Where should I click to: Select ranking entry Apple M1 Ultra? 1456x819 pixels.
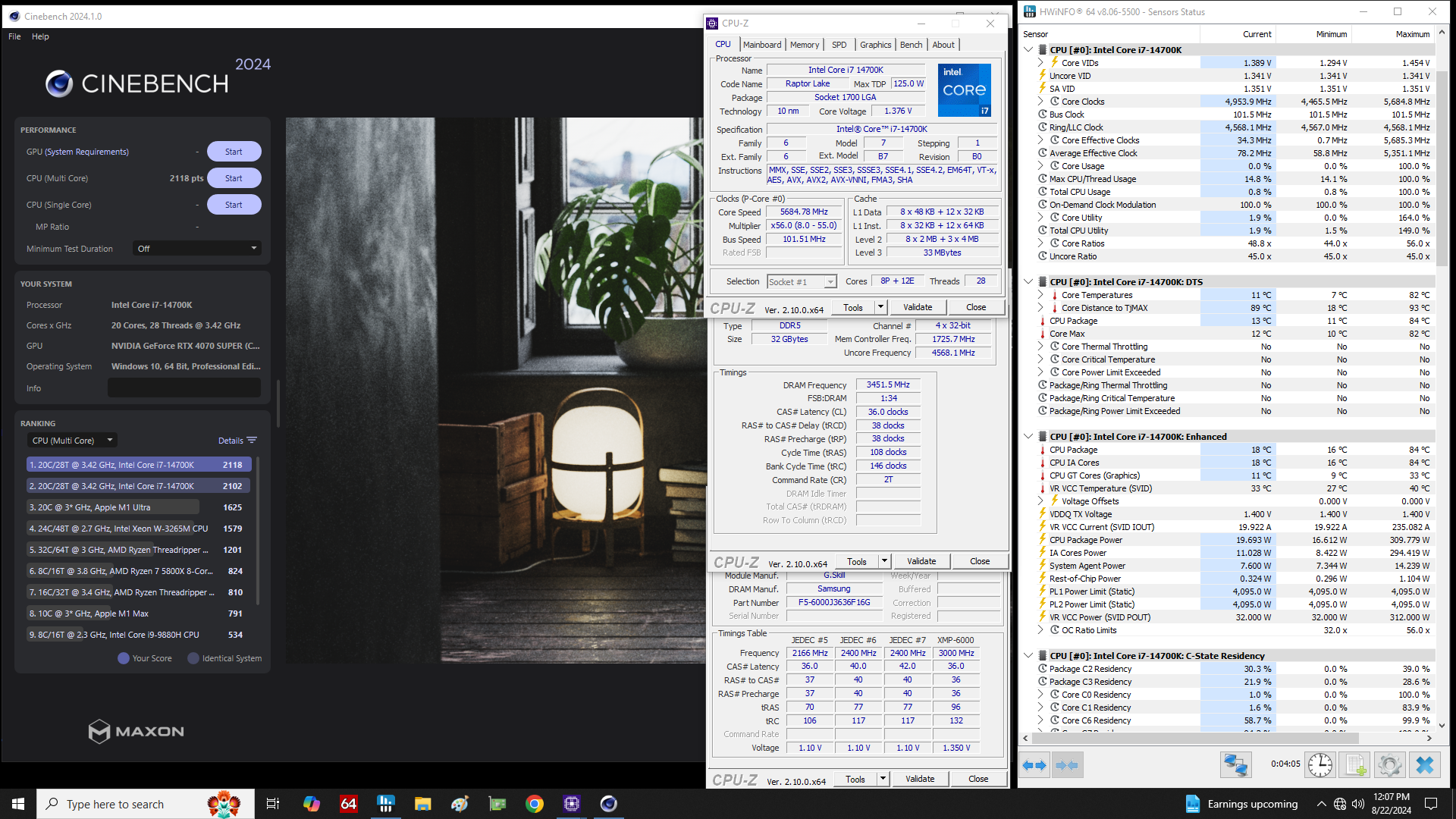(x=139, y=507)
